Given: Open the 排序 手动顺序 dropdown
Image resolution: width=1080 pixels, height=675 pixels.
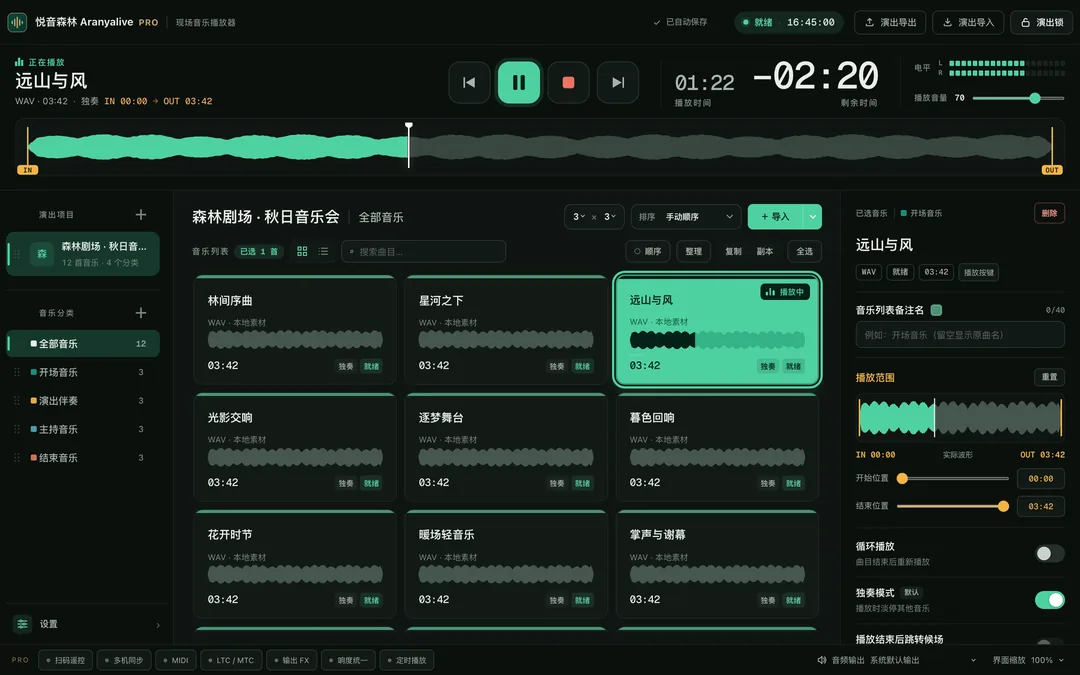Looking at the screenshot, I should click(686, 216).
